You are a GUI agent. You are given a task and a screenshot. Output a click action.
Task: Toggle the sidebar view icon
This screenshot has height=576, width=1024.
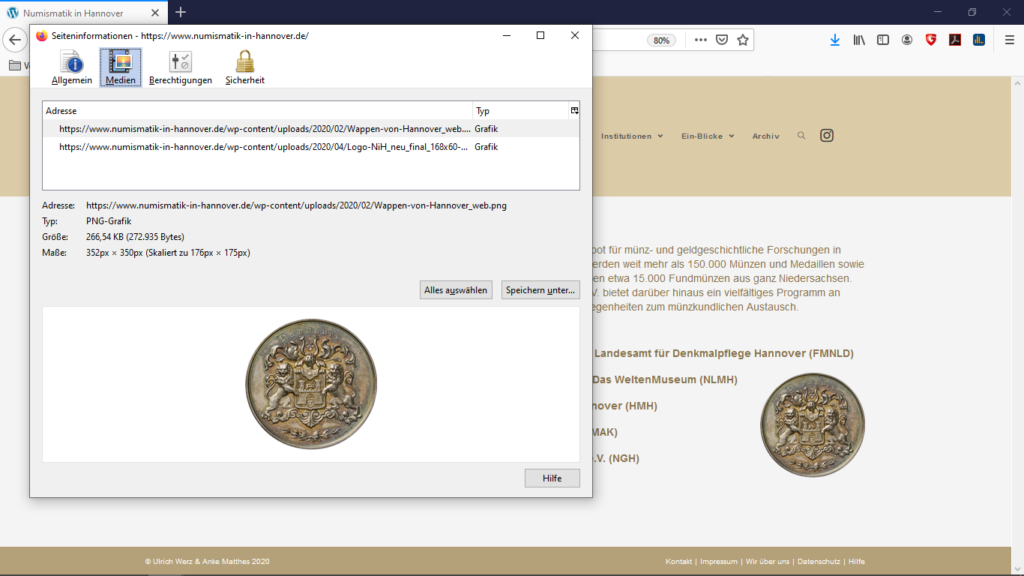point(883,40)
